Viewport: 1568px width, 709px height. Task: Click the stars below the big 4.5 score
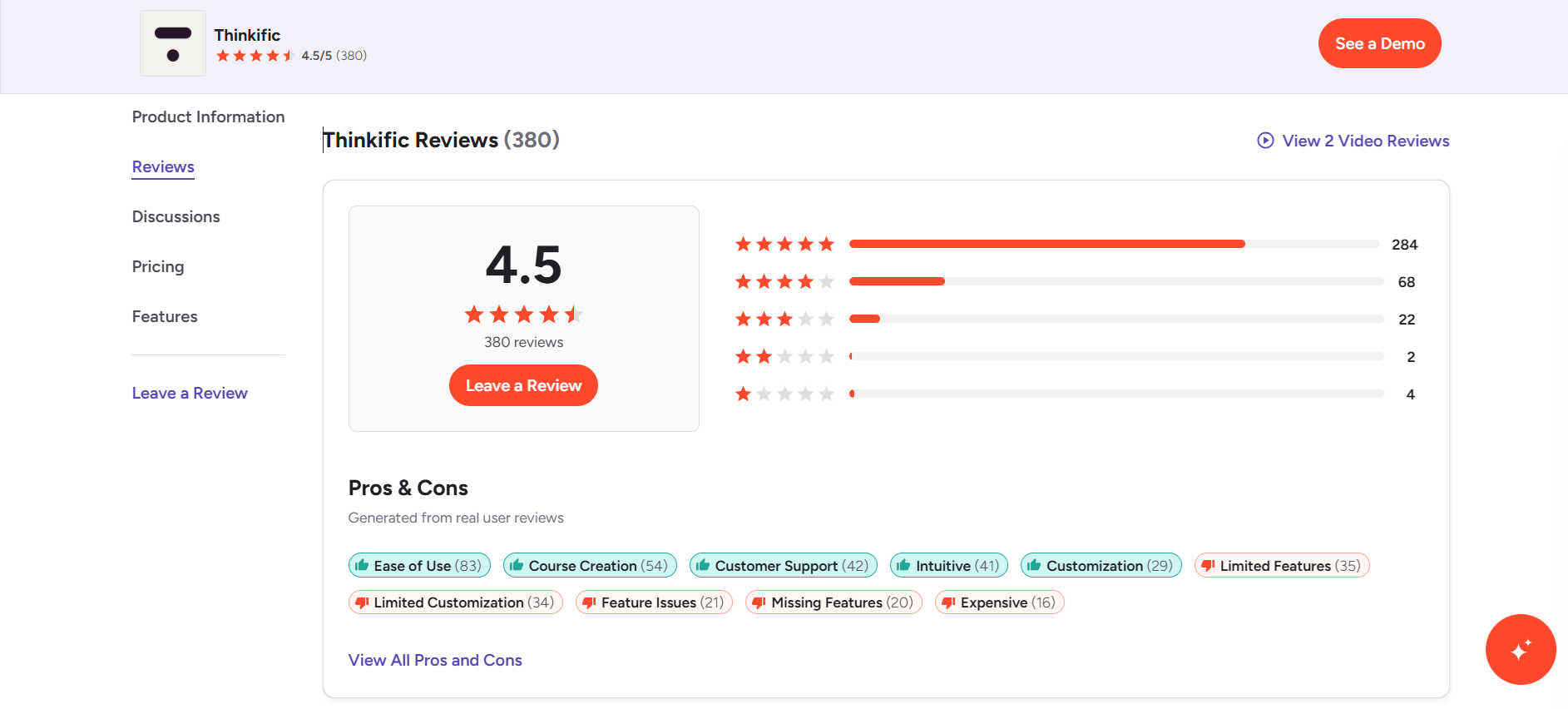524,315
